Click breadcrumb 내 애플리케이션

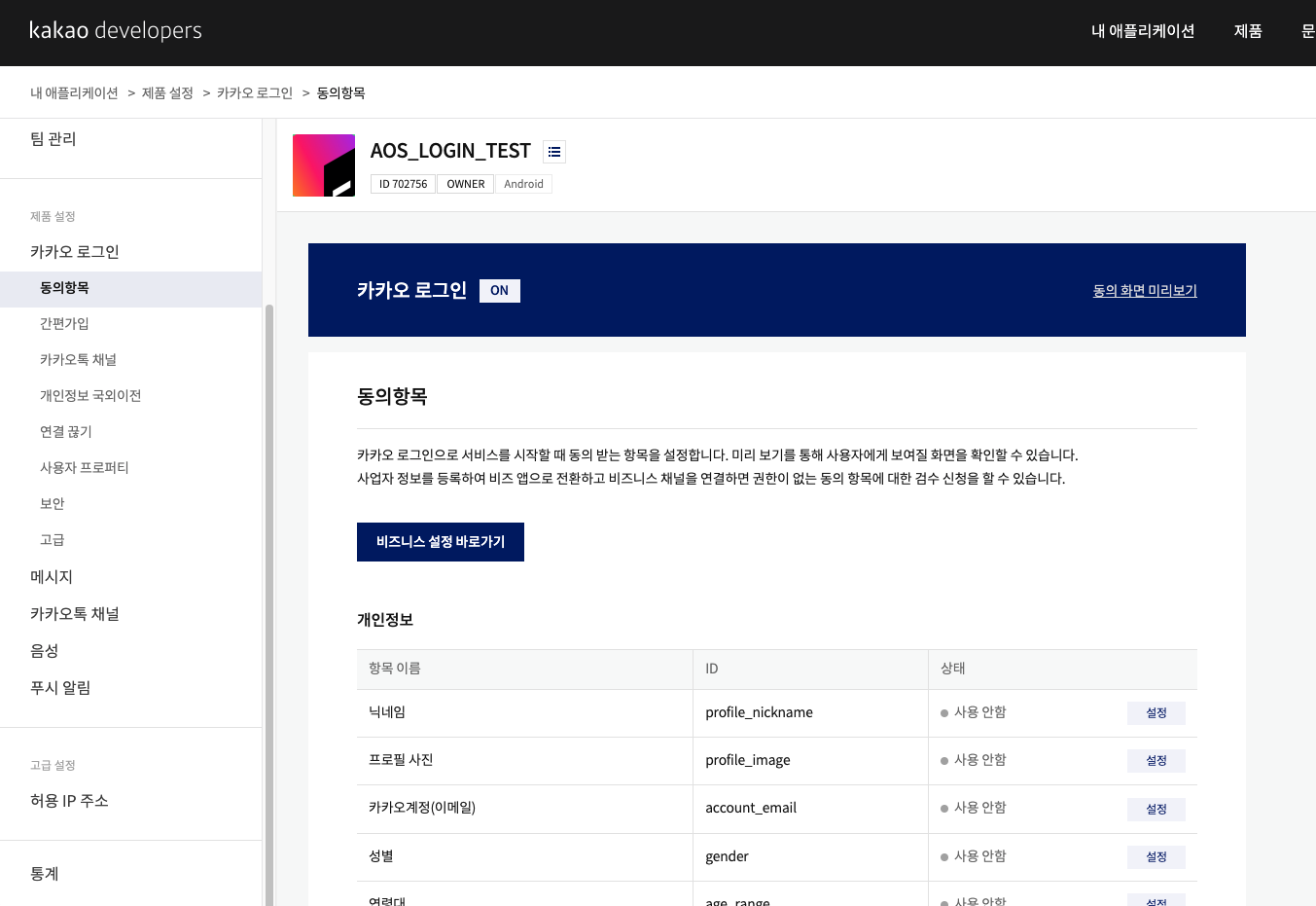coord(74,93)
